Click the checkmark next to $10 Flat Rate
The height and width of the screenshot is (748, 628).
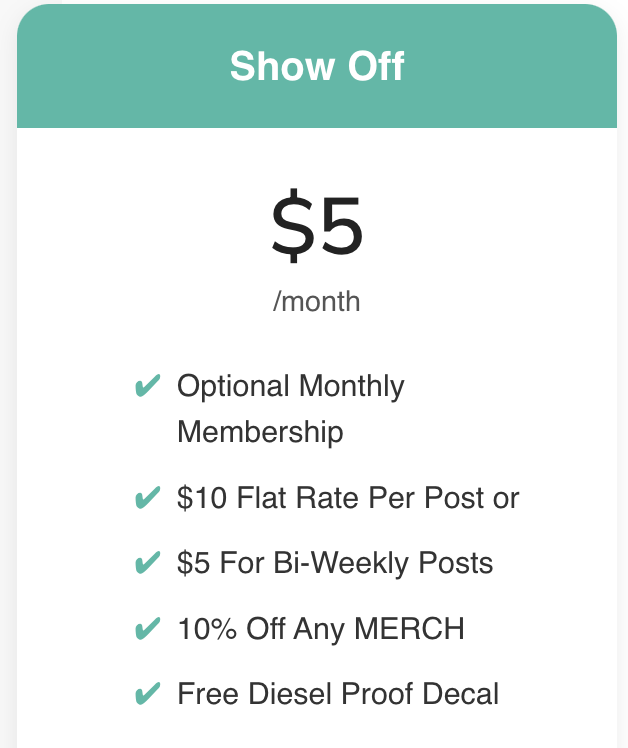(147, 497)
